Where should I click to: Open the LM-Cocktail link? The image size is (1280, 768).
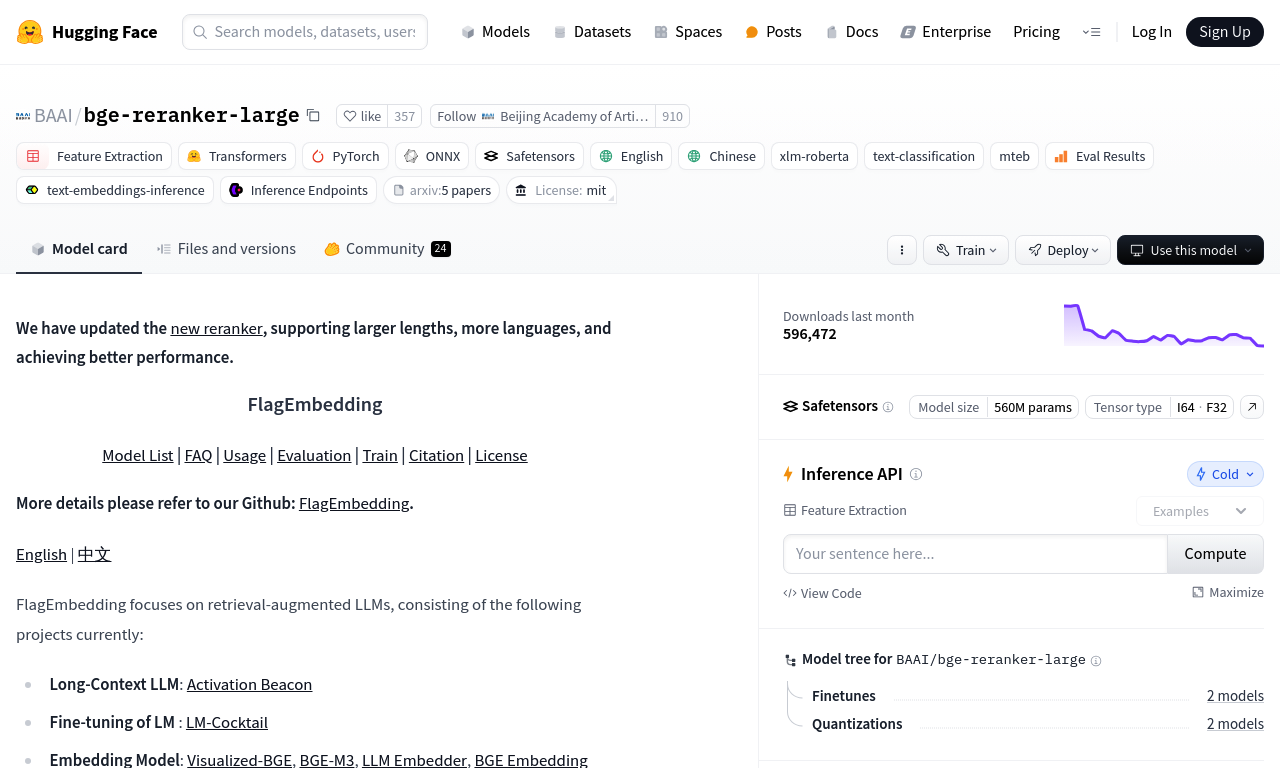[x=227, y=722]
